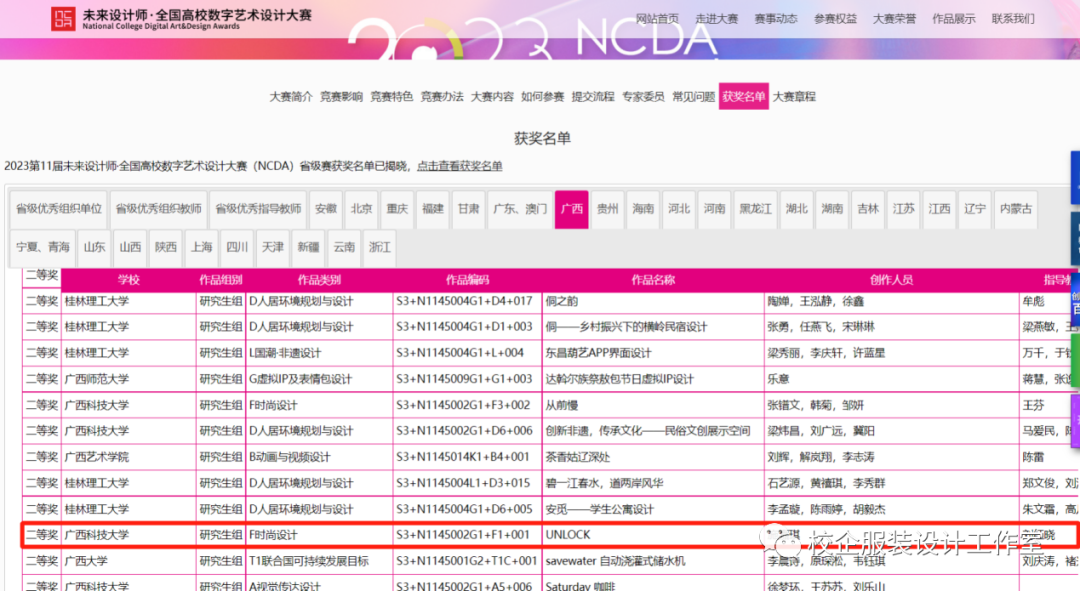The width and height of the screenshot is (1080, 591).
Task: Select the 湖南 province tab
Action: point(832,209)
